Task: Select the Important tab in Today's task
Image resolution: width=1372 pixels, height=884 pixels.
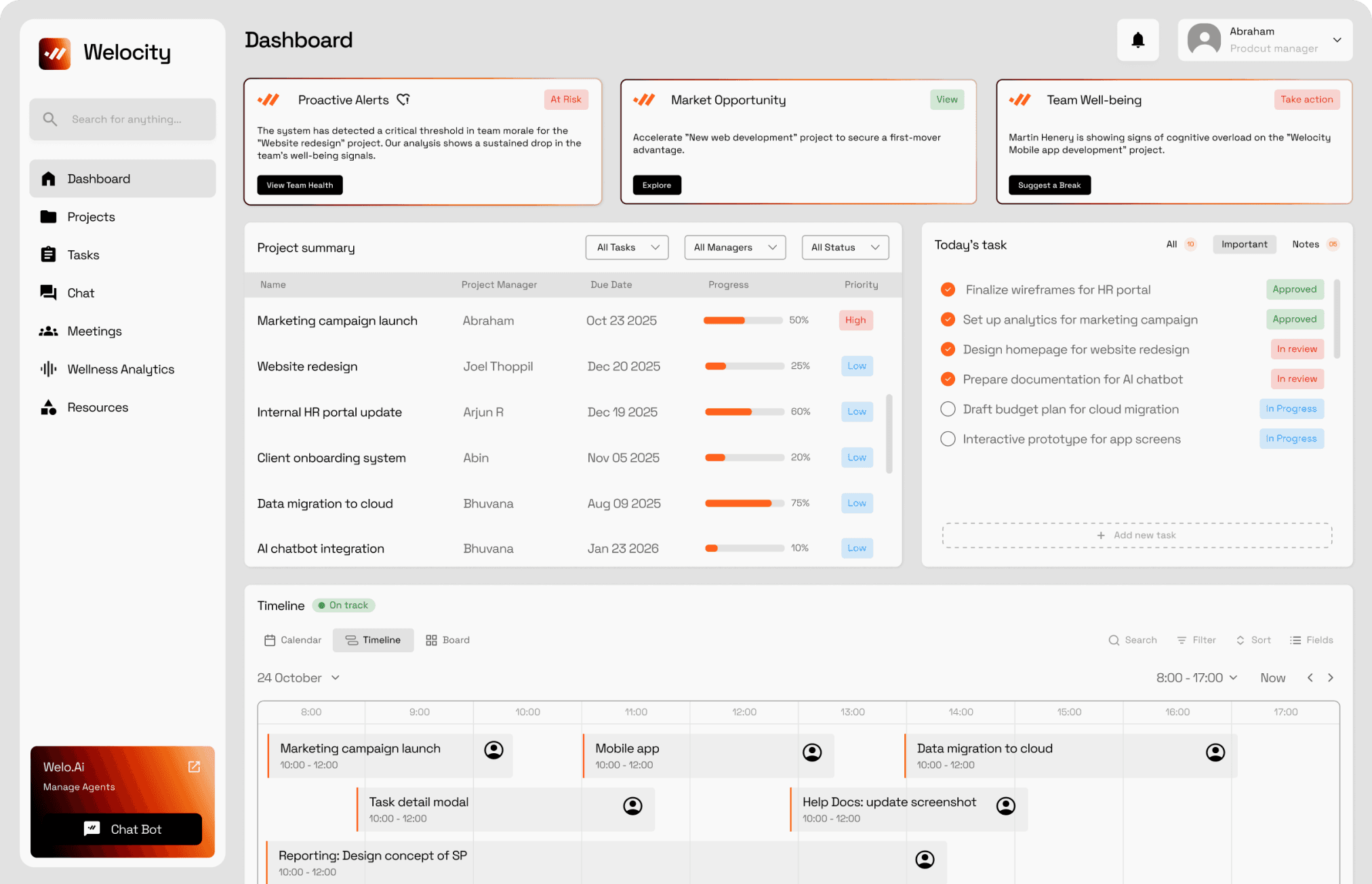Action: (1244, 244)
